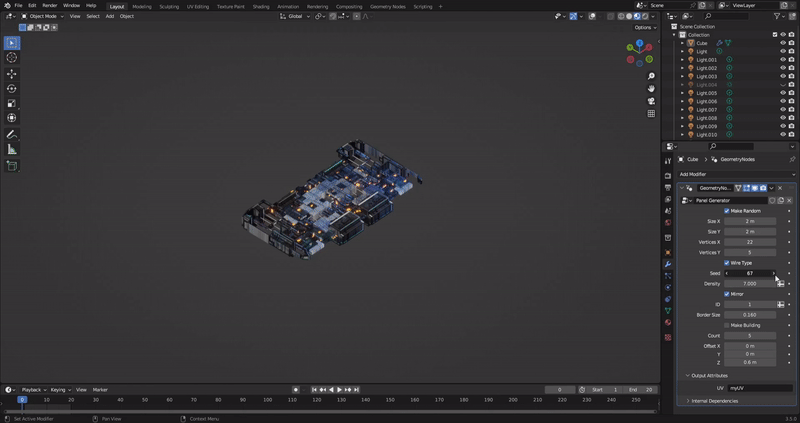Open the Object properties orange square tab

pyautogui.click(x=668, y=253)
